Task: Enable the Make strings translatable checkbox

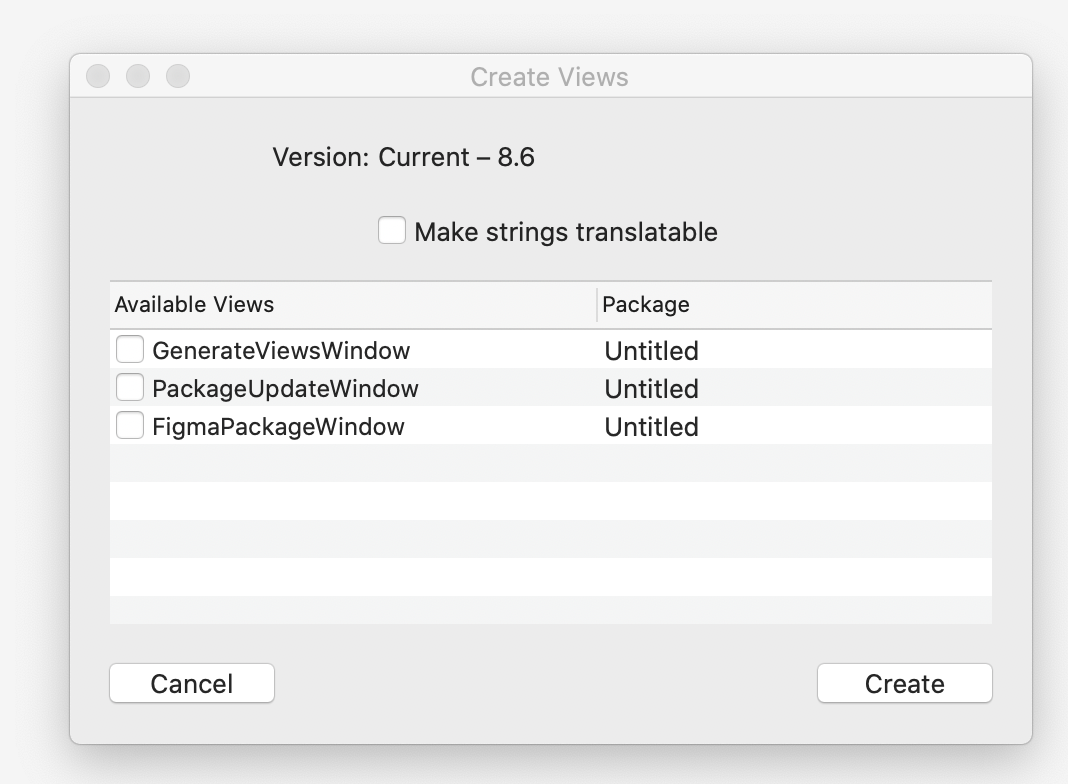Action: coord(392,231)
